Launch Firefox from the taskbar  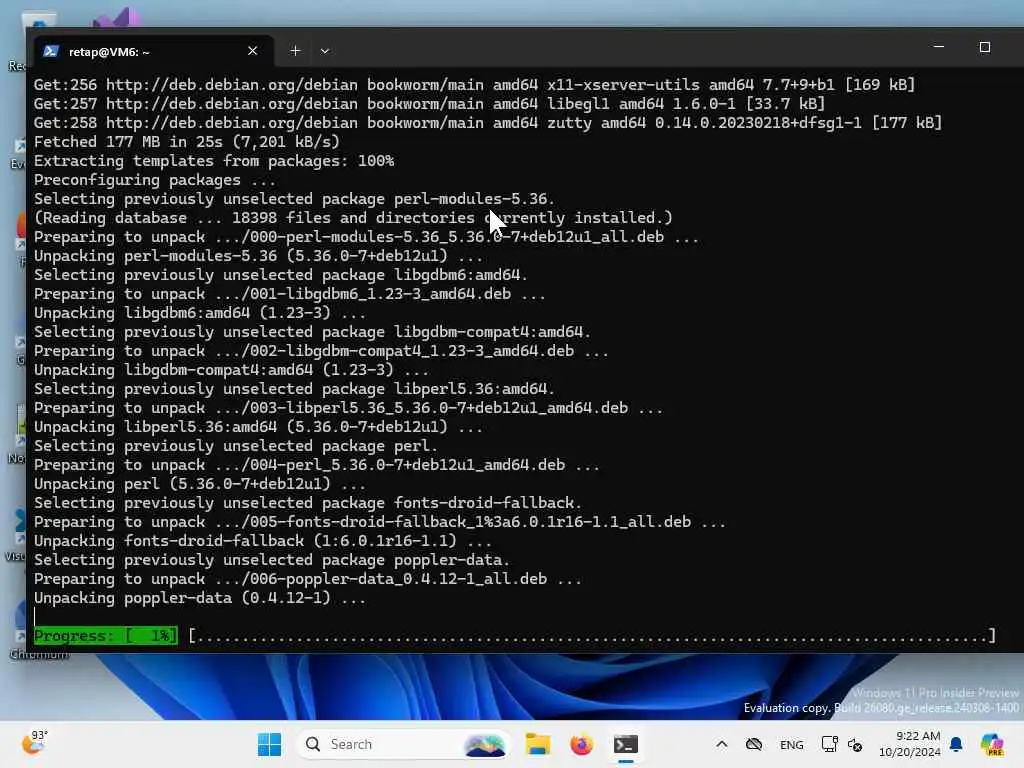pyautogui.click(x=581, y=744)
